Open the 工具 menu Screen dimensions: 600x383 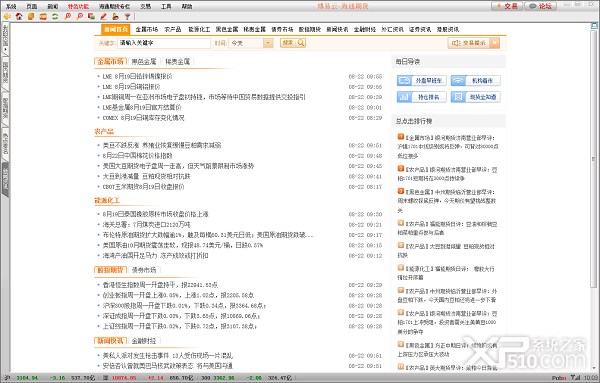166,7
